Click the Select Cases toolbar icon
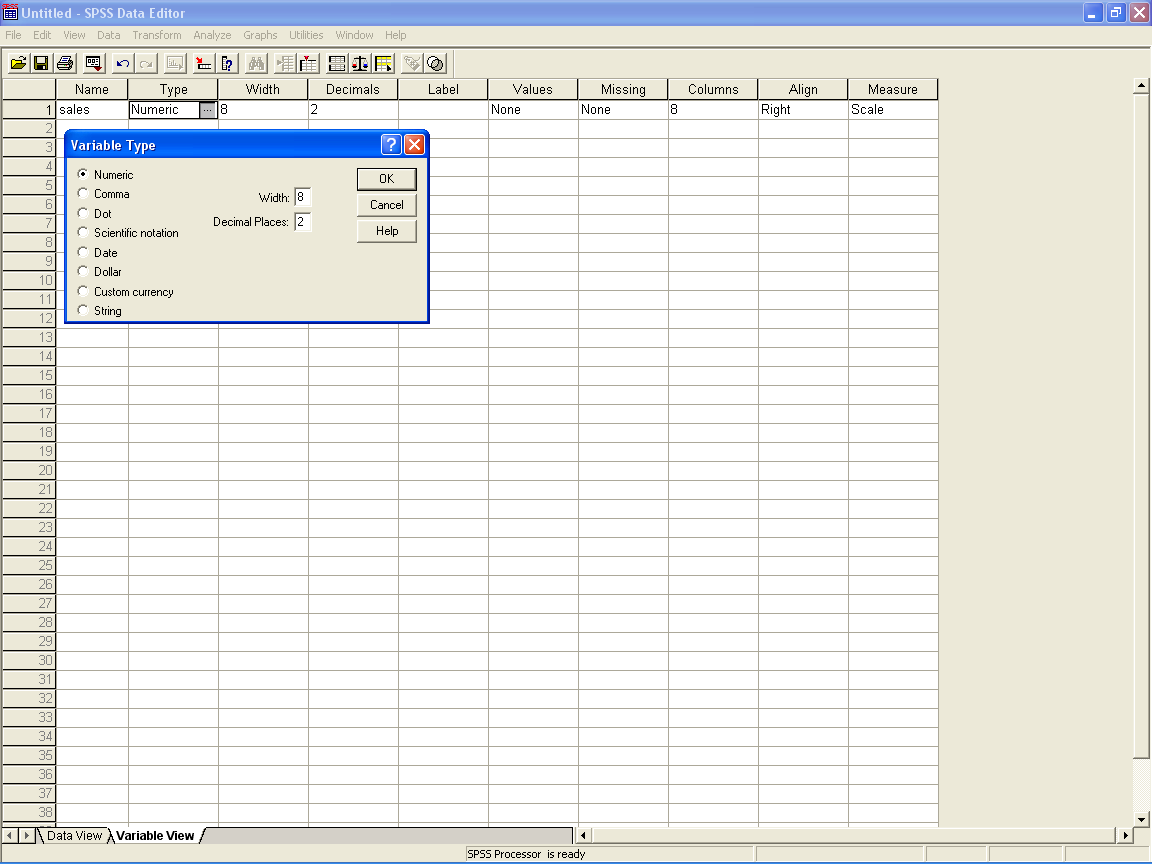The width and height of the screenshot is (1152, 864). pyautogui.click(x=384, y=64)
